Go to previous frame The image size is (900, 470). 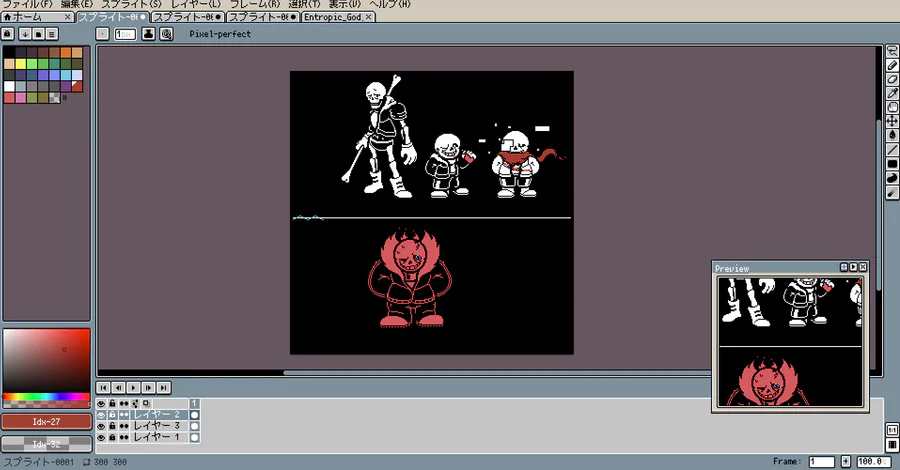tap(118, 388)
